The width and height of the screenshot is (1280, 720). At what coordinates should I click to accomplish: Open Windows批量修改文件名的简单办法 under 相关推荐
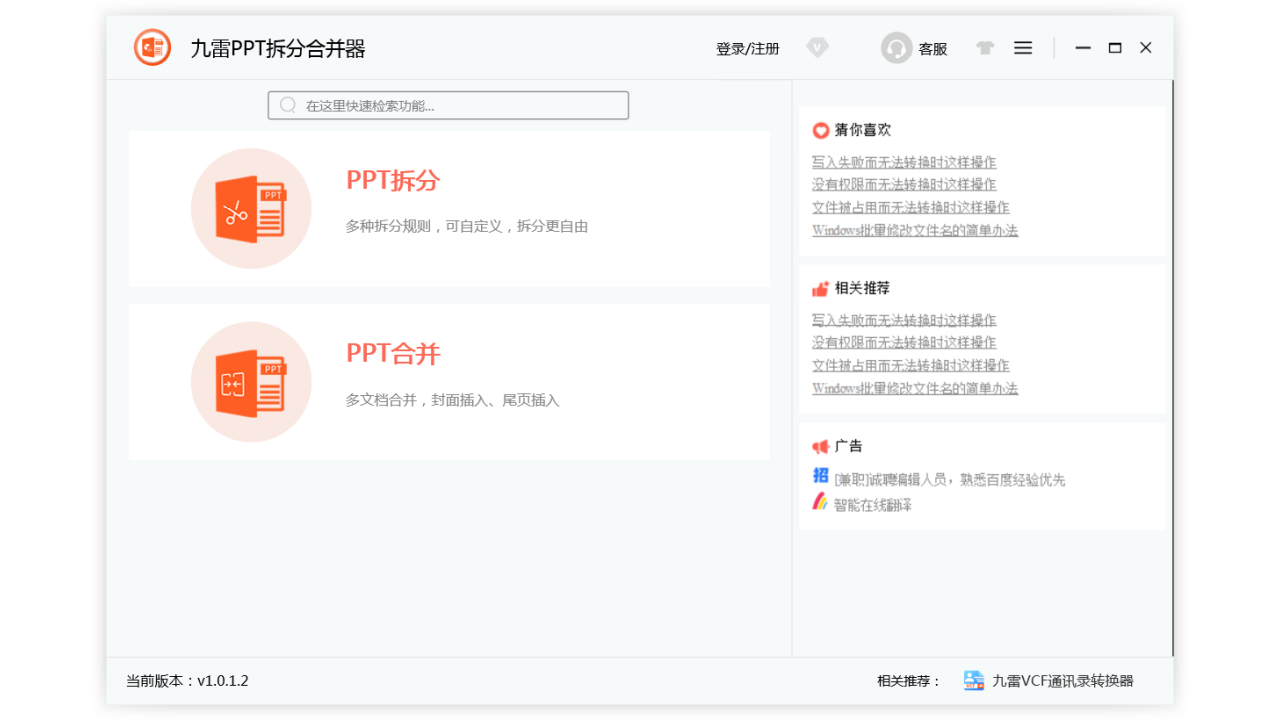(x=915, y=388)
